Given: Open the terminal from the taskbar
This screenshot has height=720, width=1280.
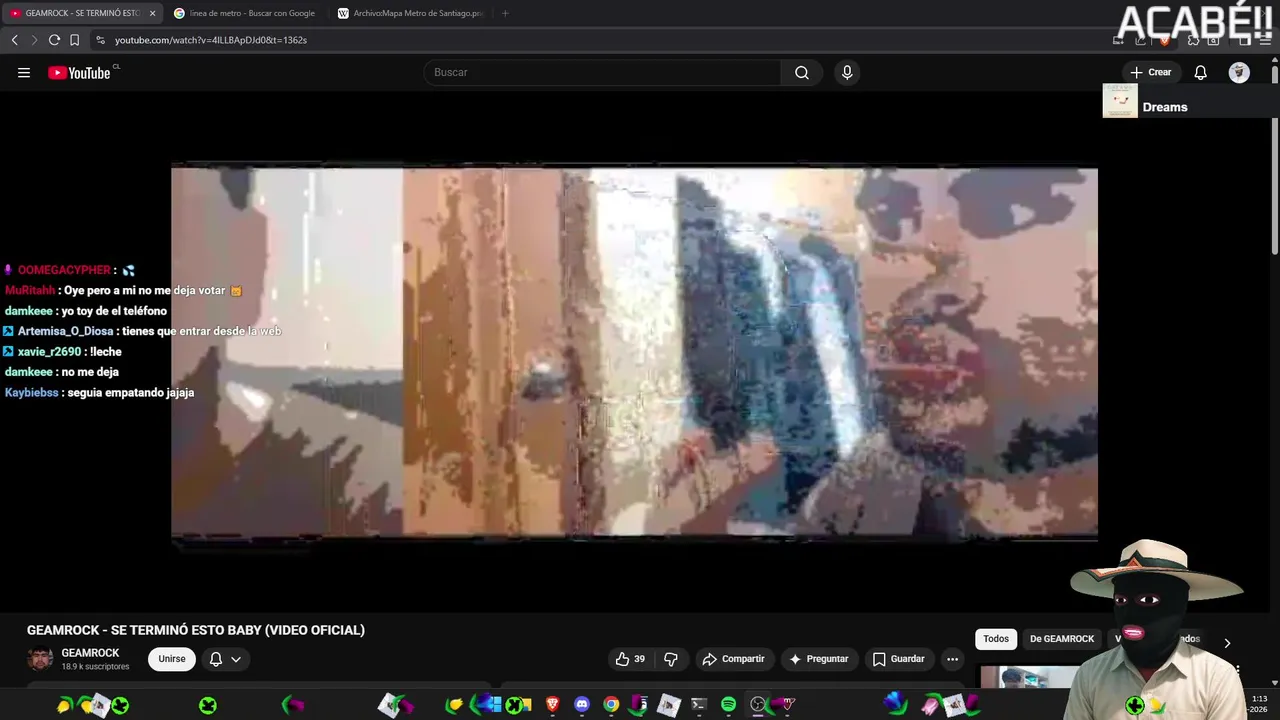Looking at the screenshot, I should tap(698, 705).
